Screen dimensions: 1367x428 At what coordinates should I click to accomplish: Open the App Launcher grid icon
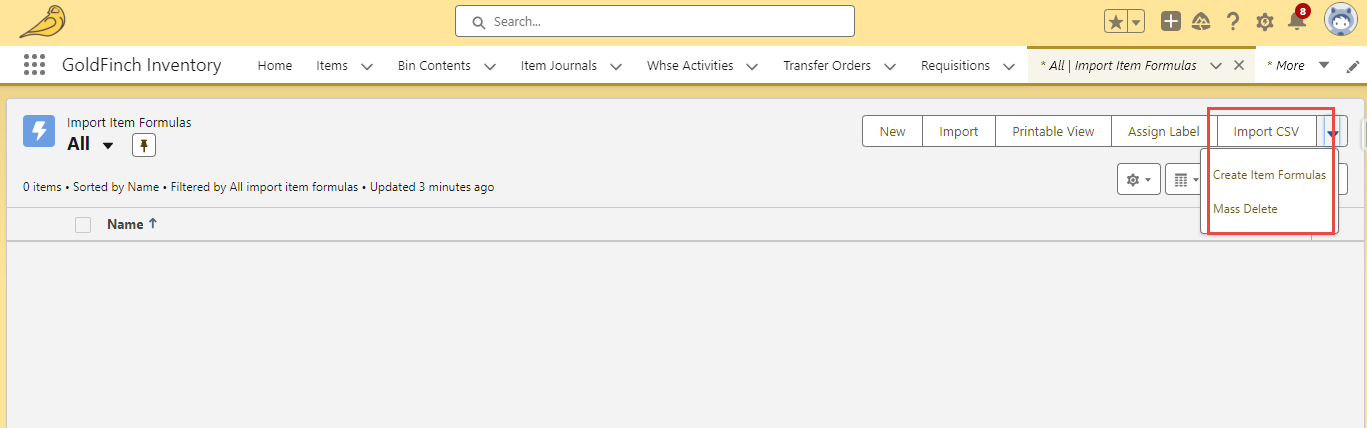coord(34,65)
